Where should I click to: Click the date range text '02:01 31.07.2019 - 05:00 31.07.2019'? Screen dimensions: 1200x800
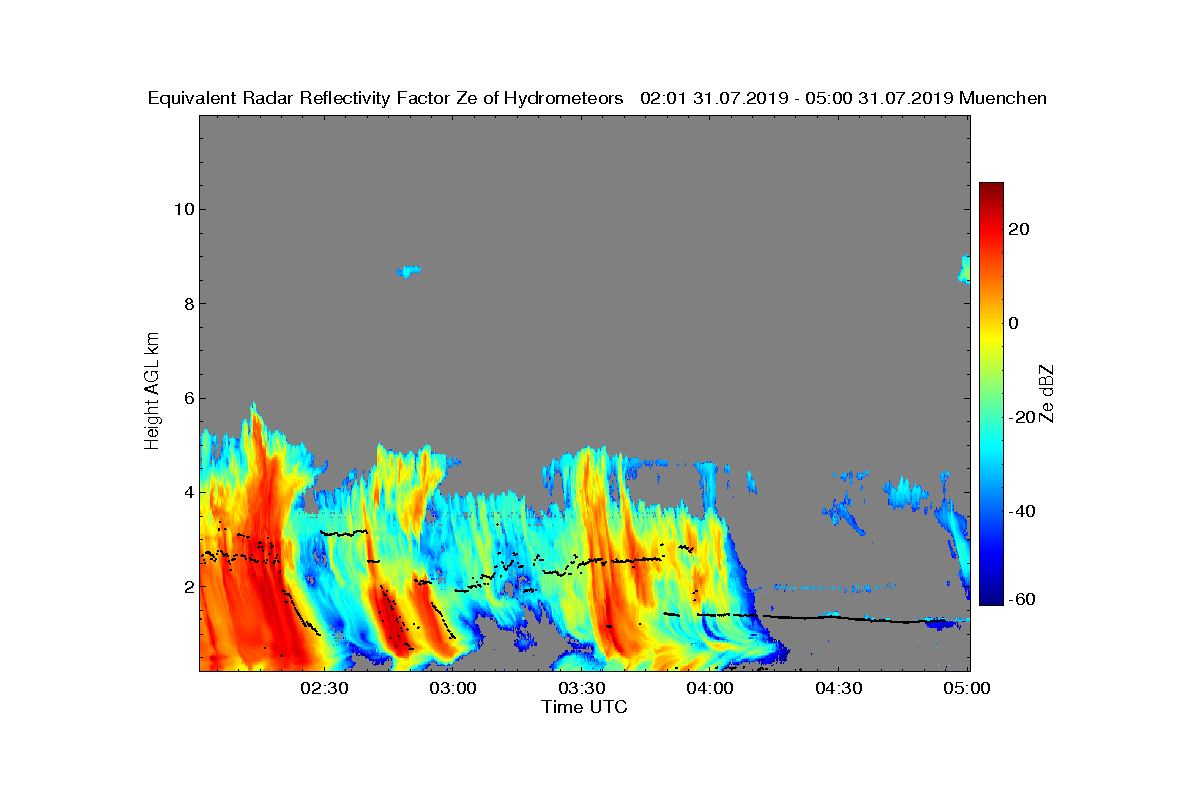(x=796, y=98)
